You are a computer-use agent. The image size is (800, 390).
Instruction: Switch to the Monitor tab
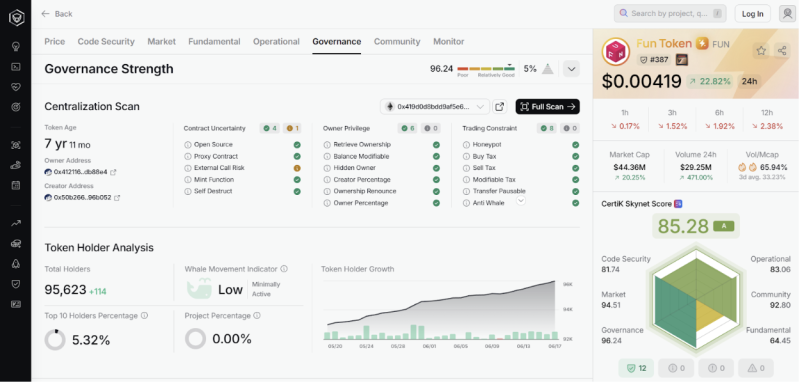tap(448, 41)
